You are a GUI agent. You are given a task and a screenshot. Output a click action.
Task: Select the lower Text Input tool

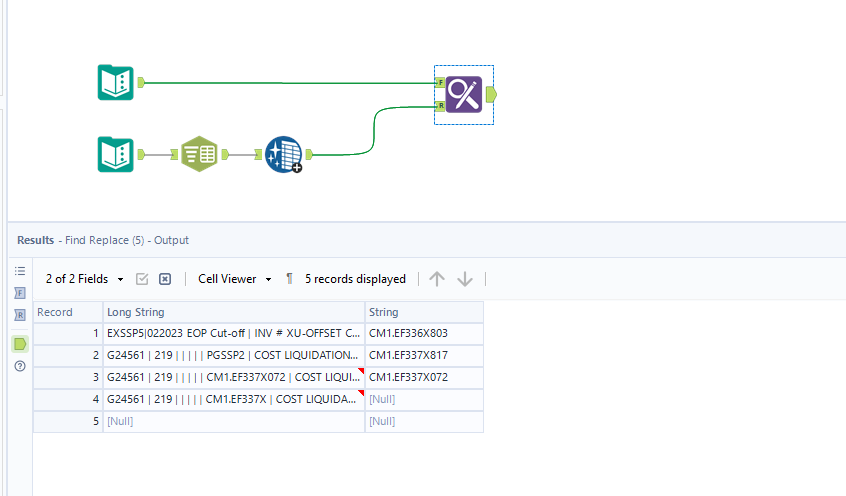point(115,154)
